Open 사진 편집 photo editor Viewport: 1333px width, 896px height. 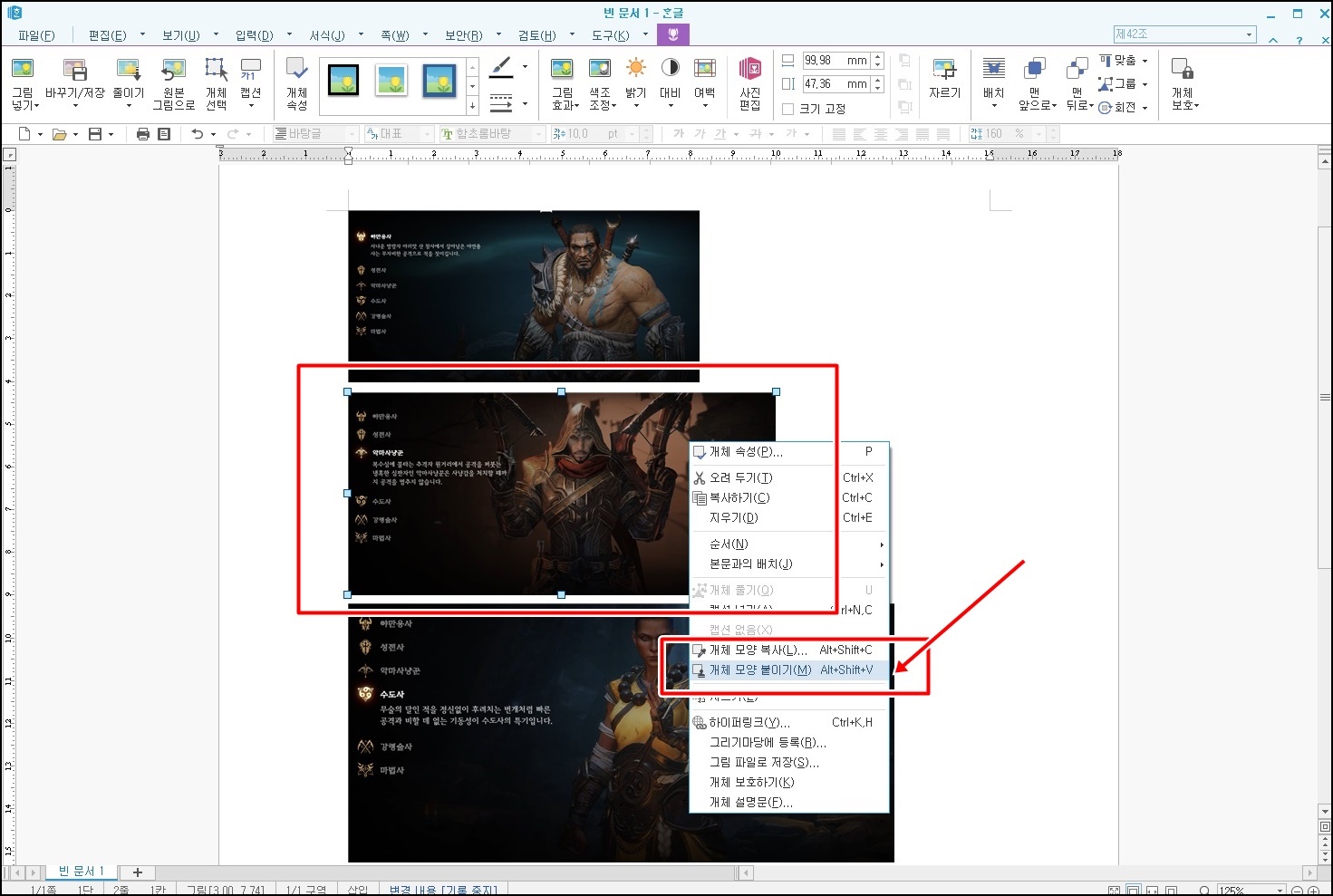click(750, 82)
